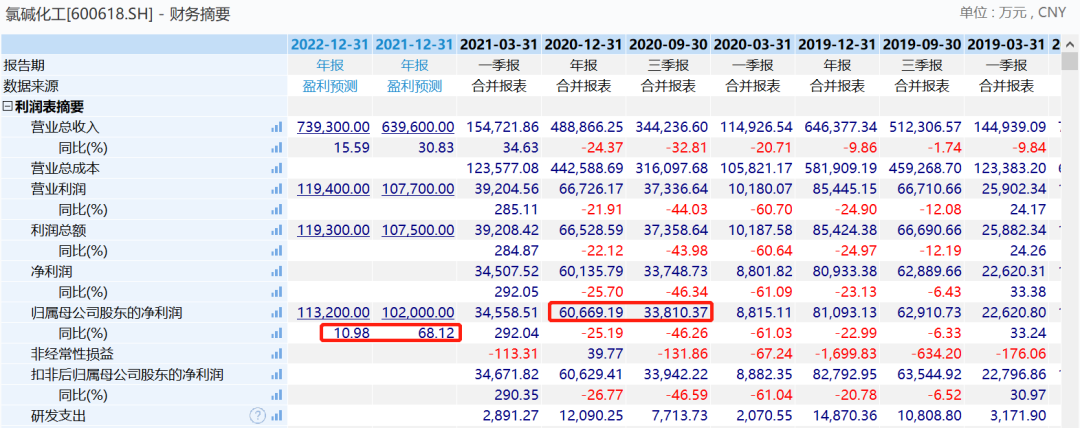Screen dimensions: 1080x428
Task: Open chart icon for 同比(%) under 营业利润
Action: [277, 210]
